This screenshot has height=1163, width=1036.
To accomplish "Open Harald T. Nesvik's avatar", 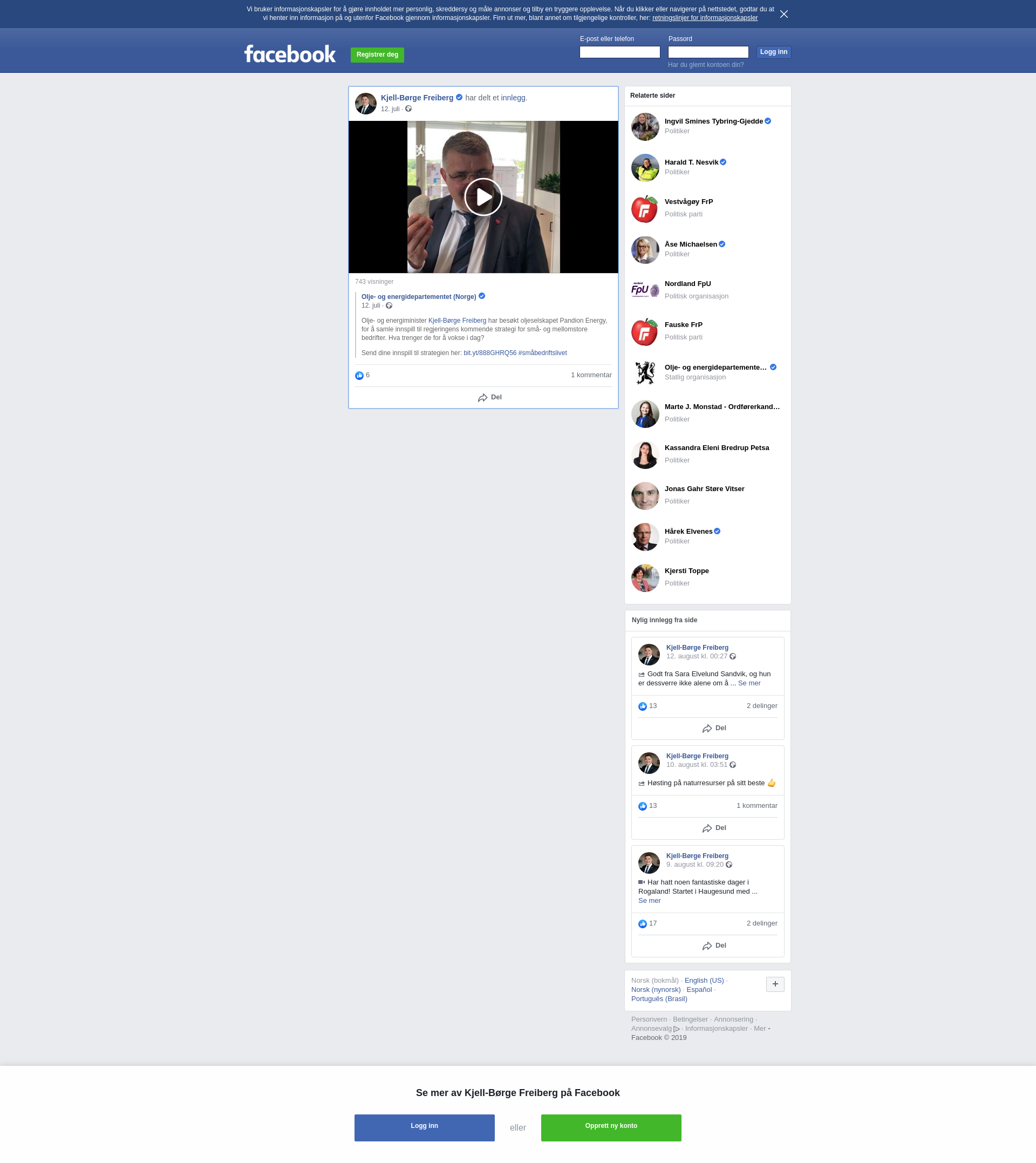I will pyautogui.click(x=645, y=167).
